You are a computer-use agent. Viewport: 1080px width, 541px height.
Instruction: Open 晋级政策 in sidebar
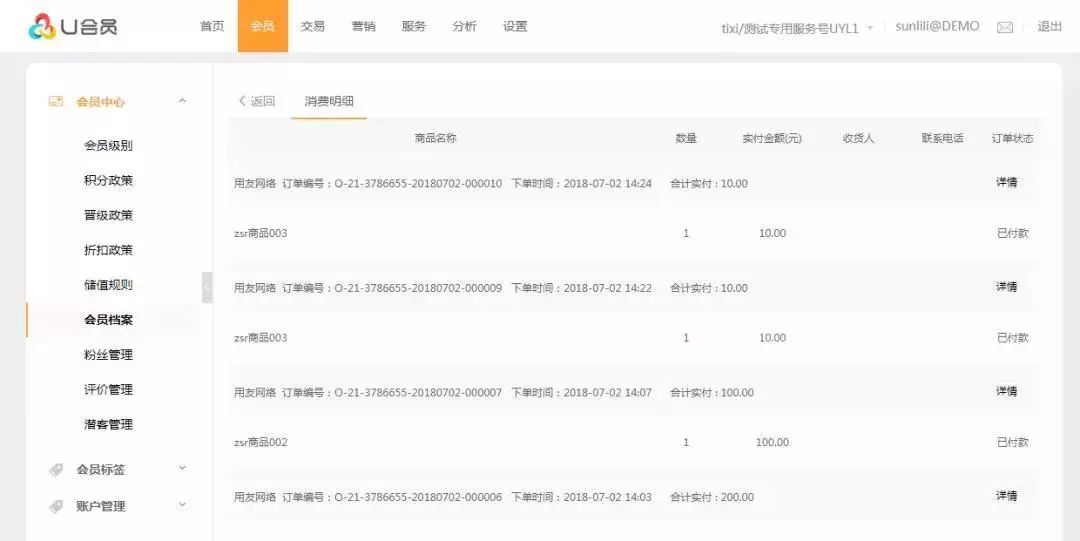(108, 215)
